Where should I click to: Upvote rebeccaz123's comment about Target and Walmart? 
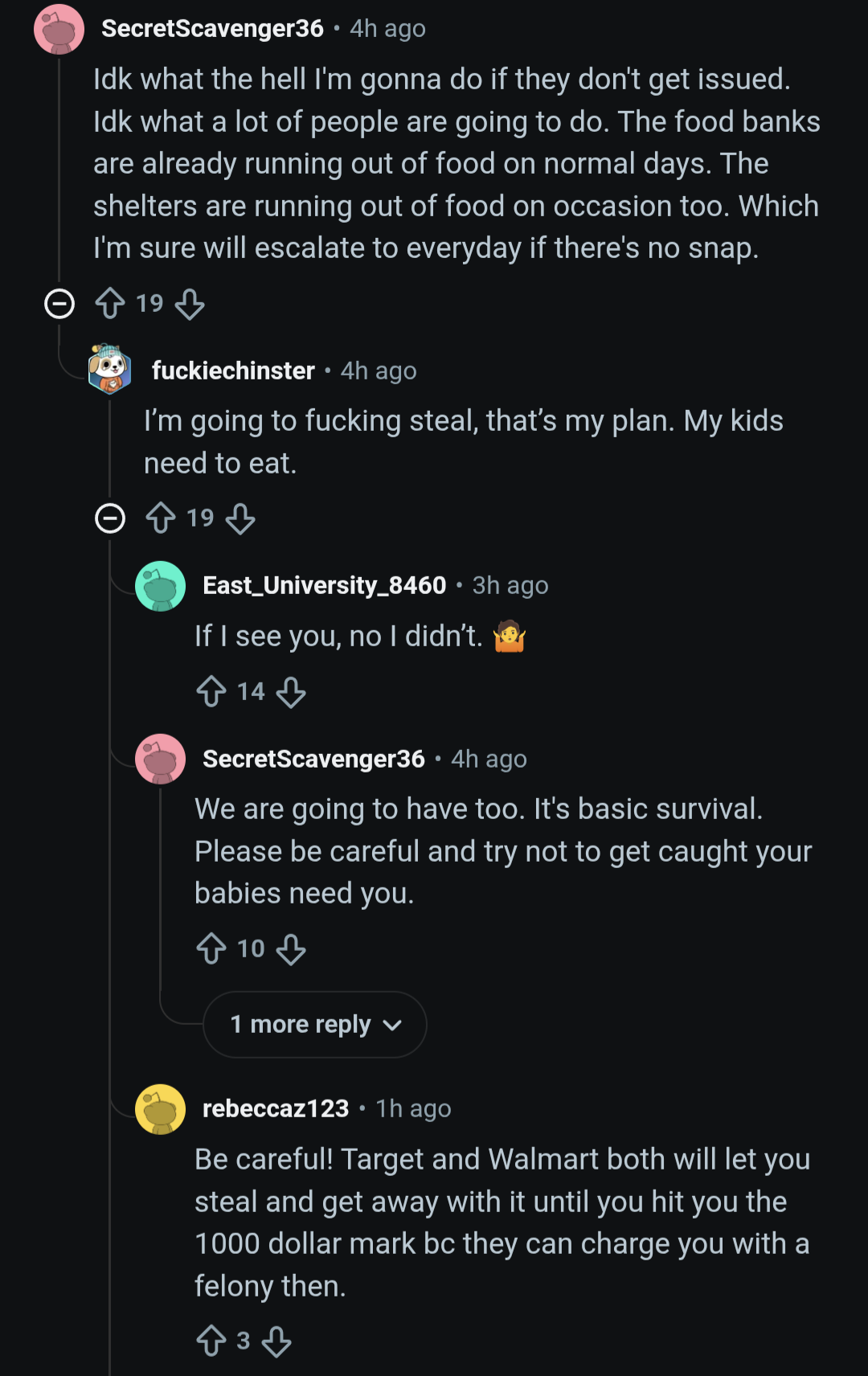click(x=211, y=1341)
